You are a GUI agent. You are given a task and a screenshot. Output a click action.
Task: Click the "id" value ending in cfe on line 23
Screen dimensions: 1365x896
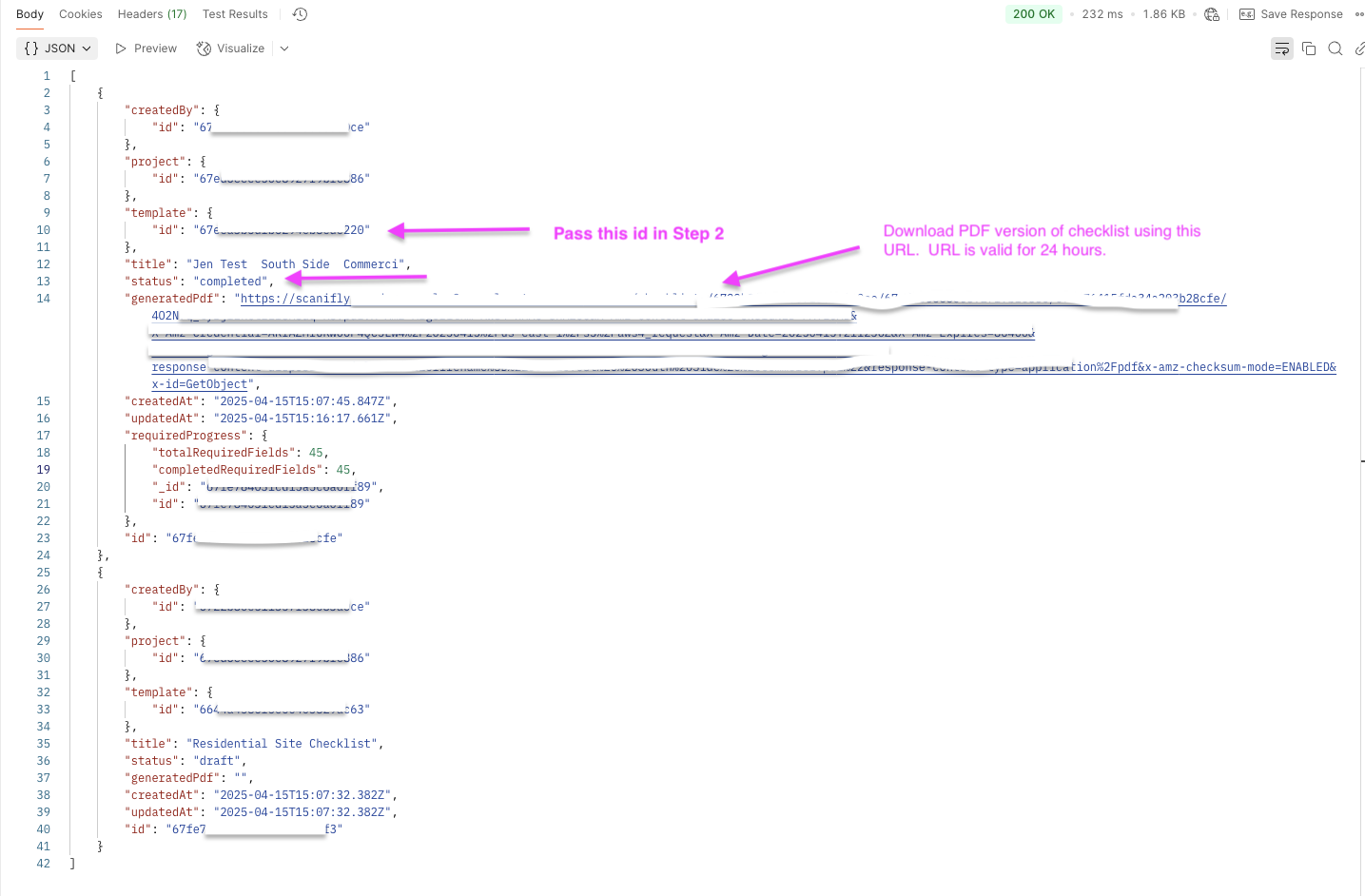(254, 538)
